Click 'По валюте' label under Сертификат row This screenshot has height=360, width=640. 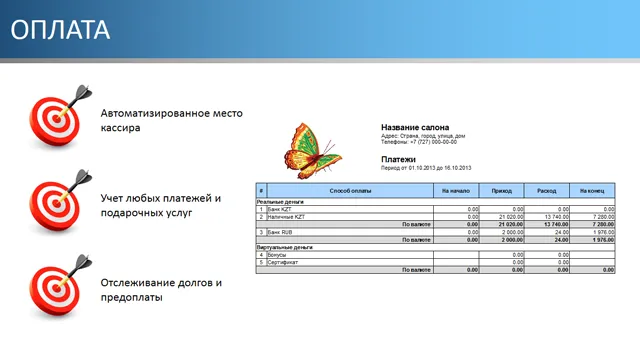[416, 270]
